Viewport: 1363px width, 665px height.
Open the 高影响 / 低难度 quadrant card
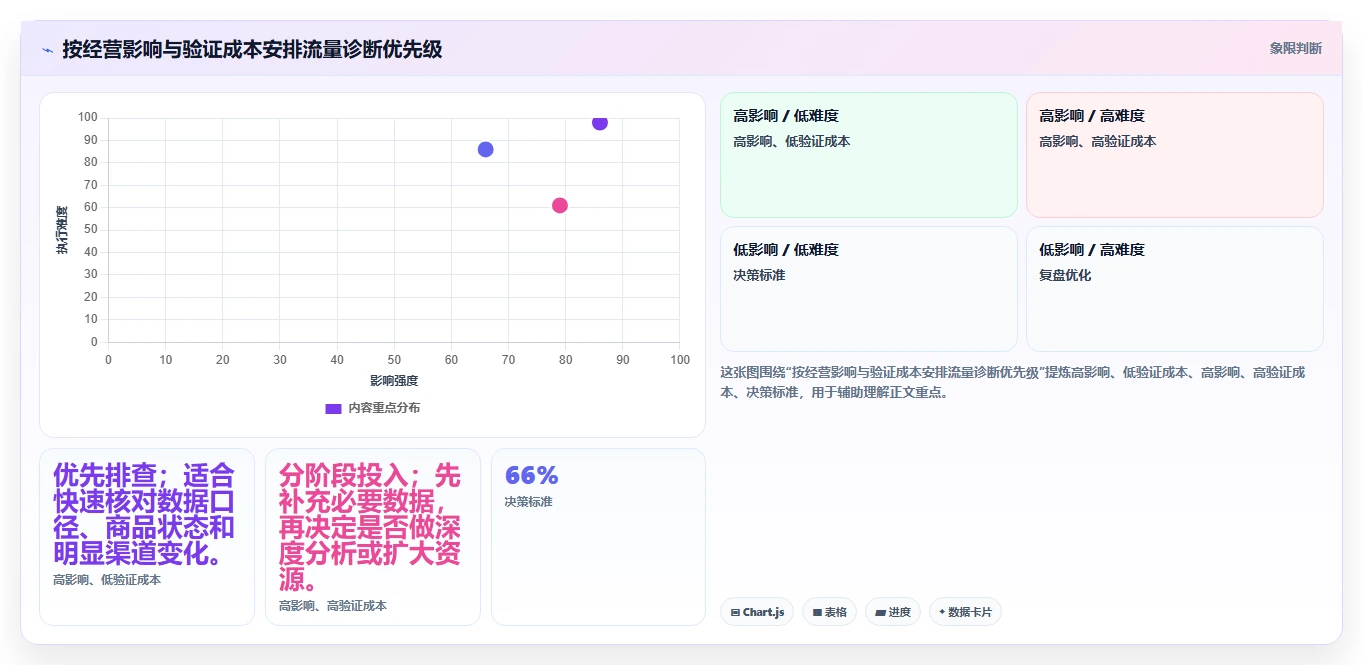pos(869,155)
